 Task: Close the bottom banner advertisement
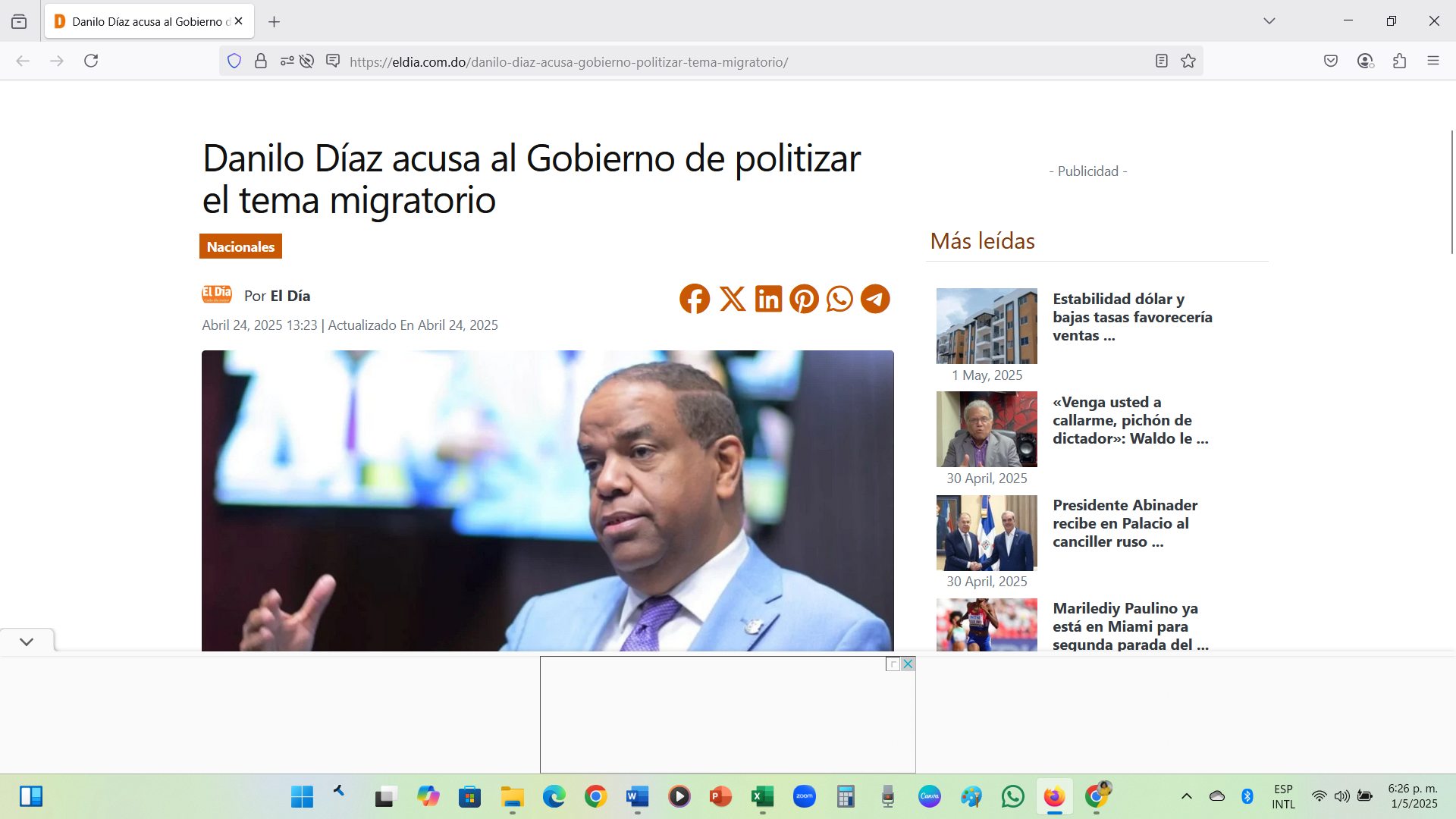click(908, 664)
